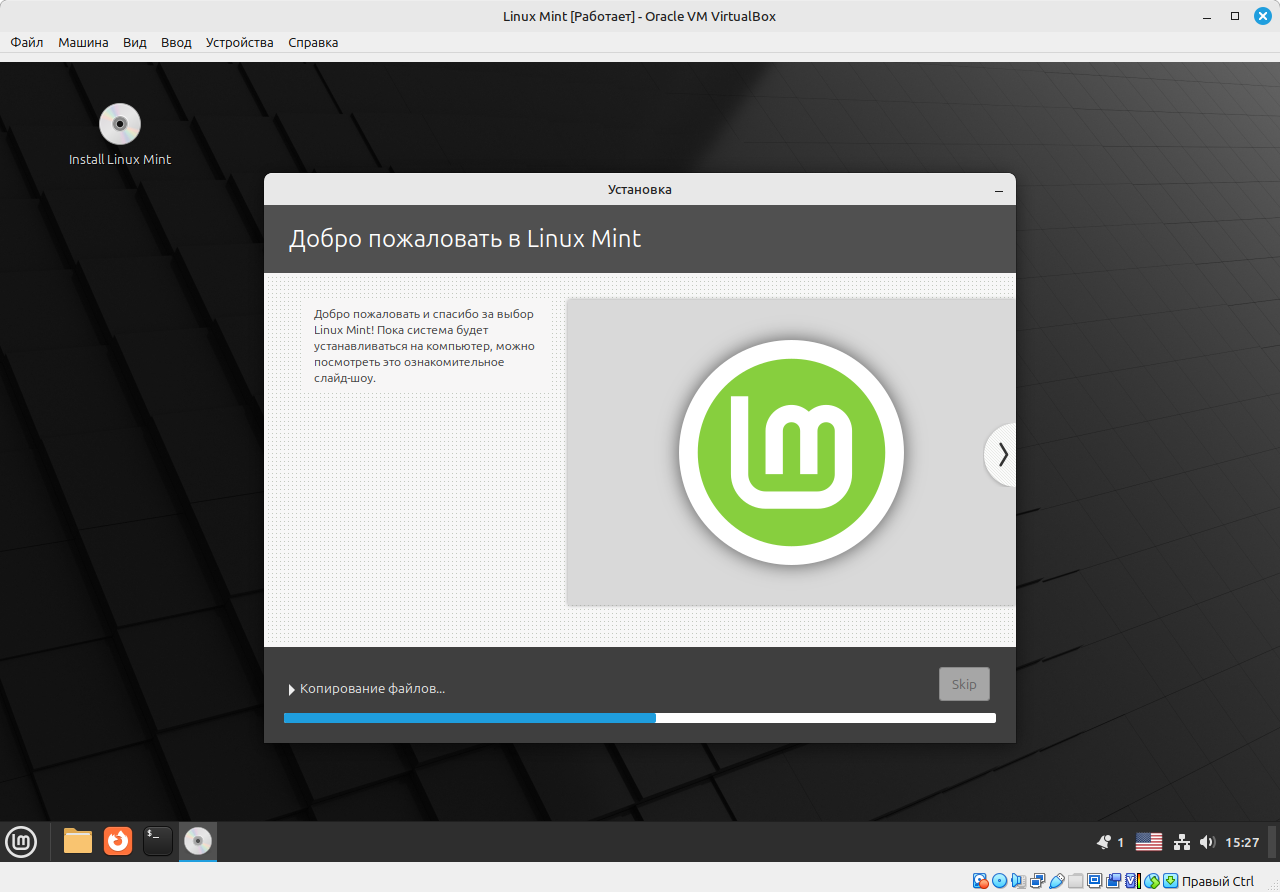Open the Terminal from the panel
This screenshot has height=892, width=1280.
[158, 841]
